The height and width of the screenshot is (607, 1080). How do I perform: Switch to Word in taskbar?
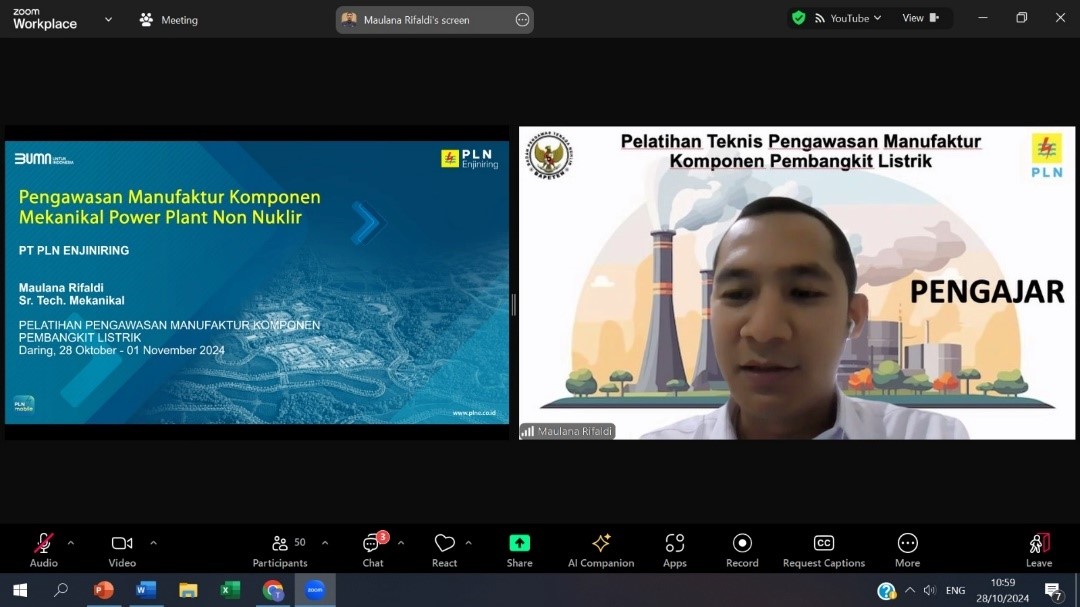pos(145,590)
